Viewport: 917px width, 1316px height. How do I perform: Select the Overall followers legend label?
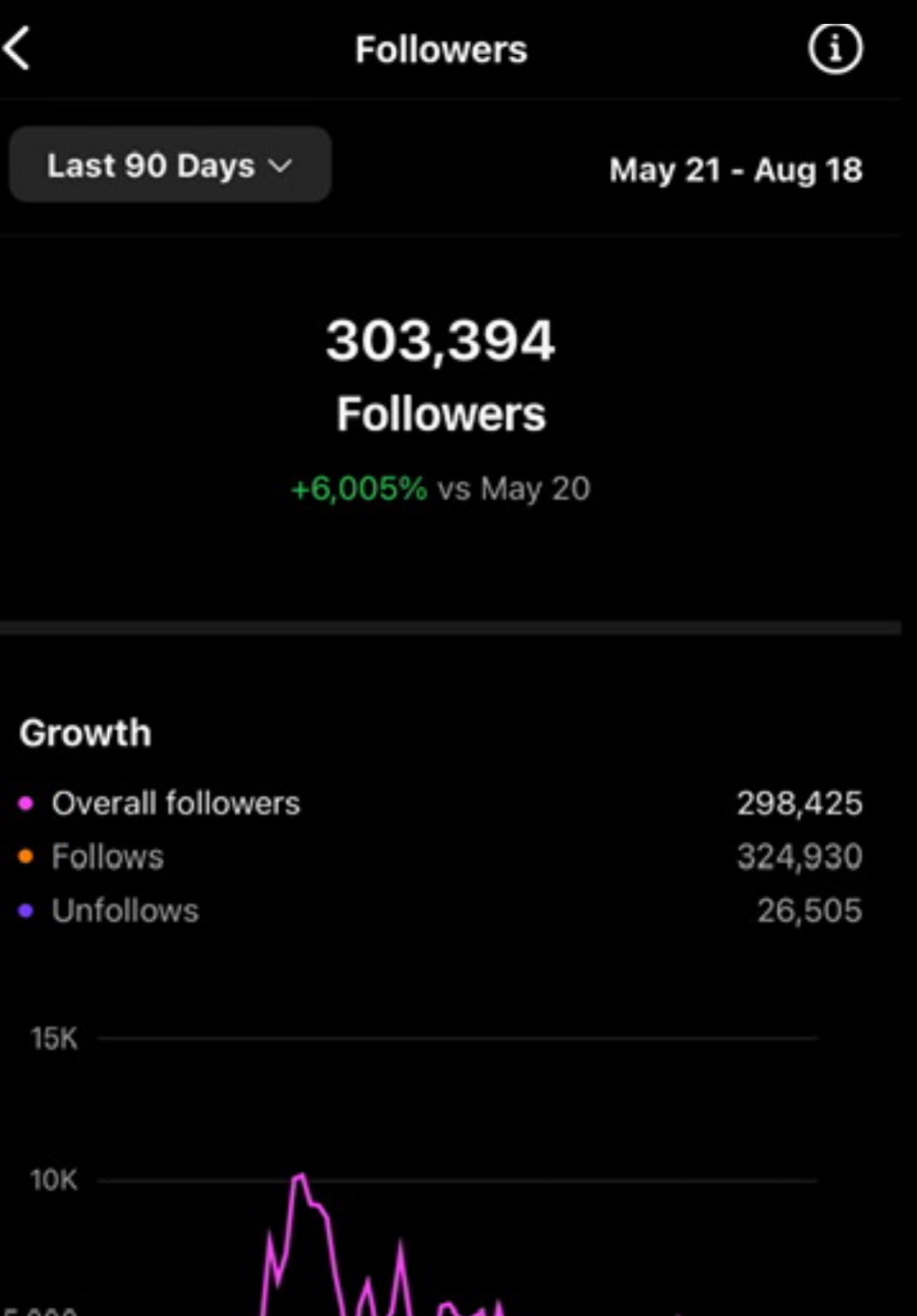pyautogui.click(x=176, y=804)
